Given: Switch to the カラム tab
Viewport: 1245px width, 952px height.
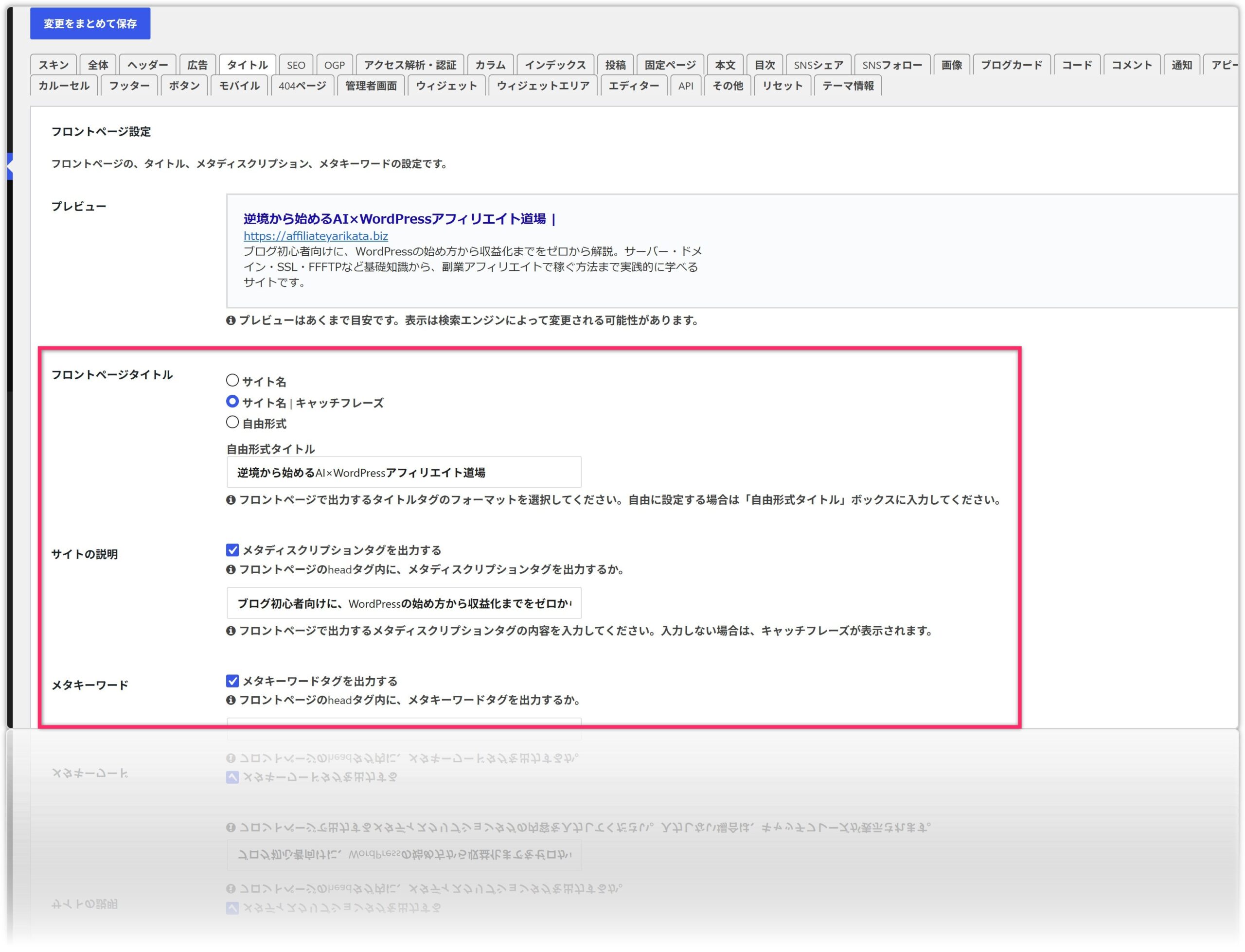Looking at the screenshot, I should pyautogui.click(x=490, y=65).
